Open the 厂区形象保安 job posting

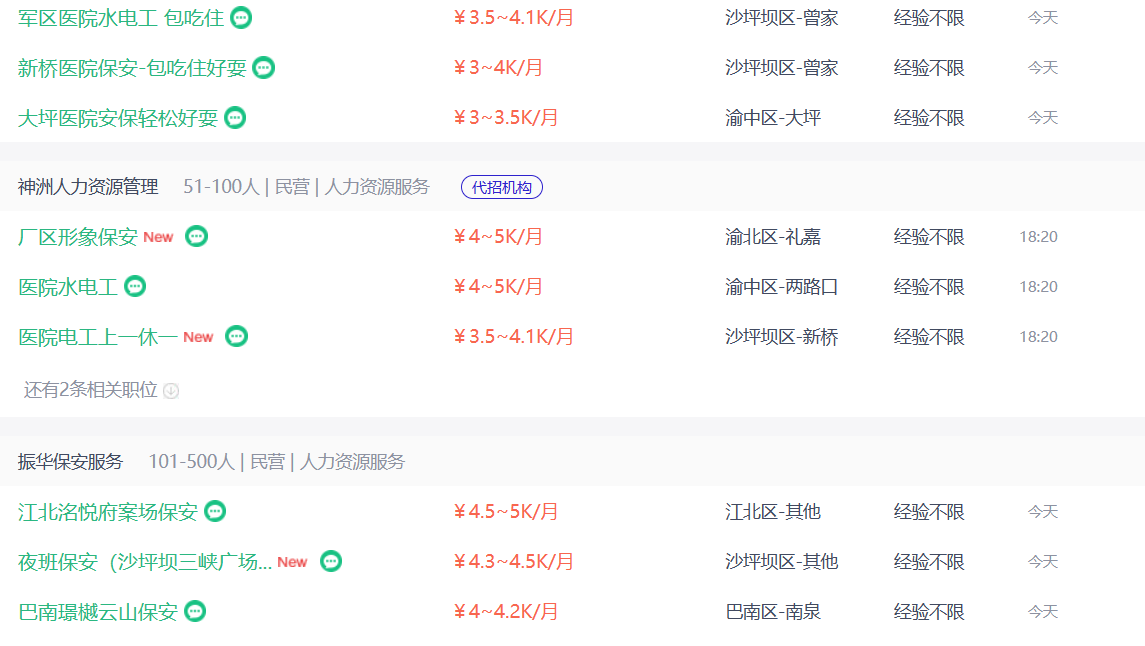pos(77,237)
